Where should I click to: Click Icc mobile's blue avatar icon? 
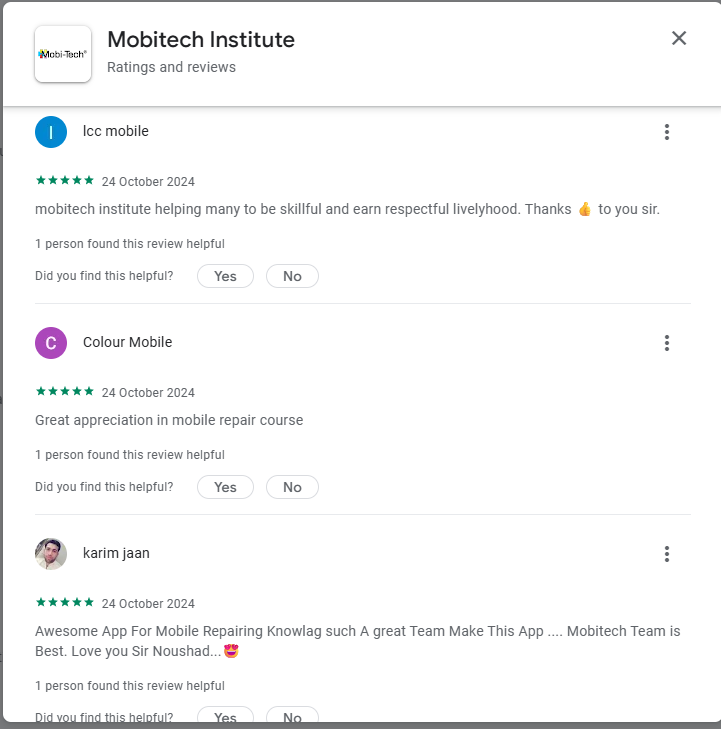(x=51, y=132)
